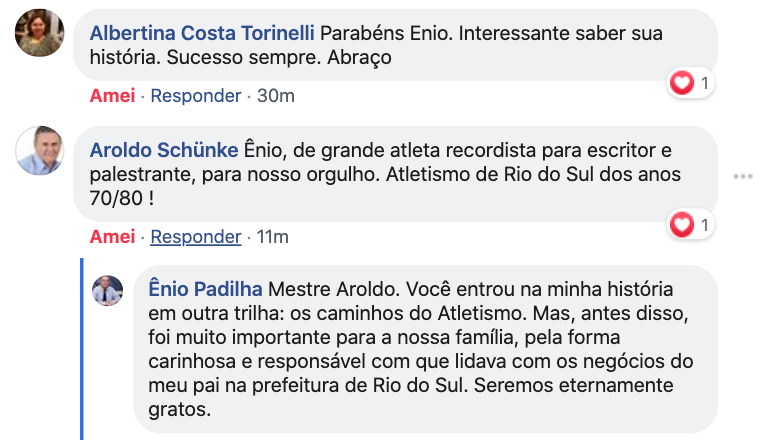Viewport: 766px width, 440px height.
Task: Click reaction count number on Albertina's comment
Action: coord(704,84)
